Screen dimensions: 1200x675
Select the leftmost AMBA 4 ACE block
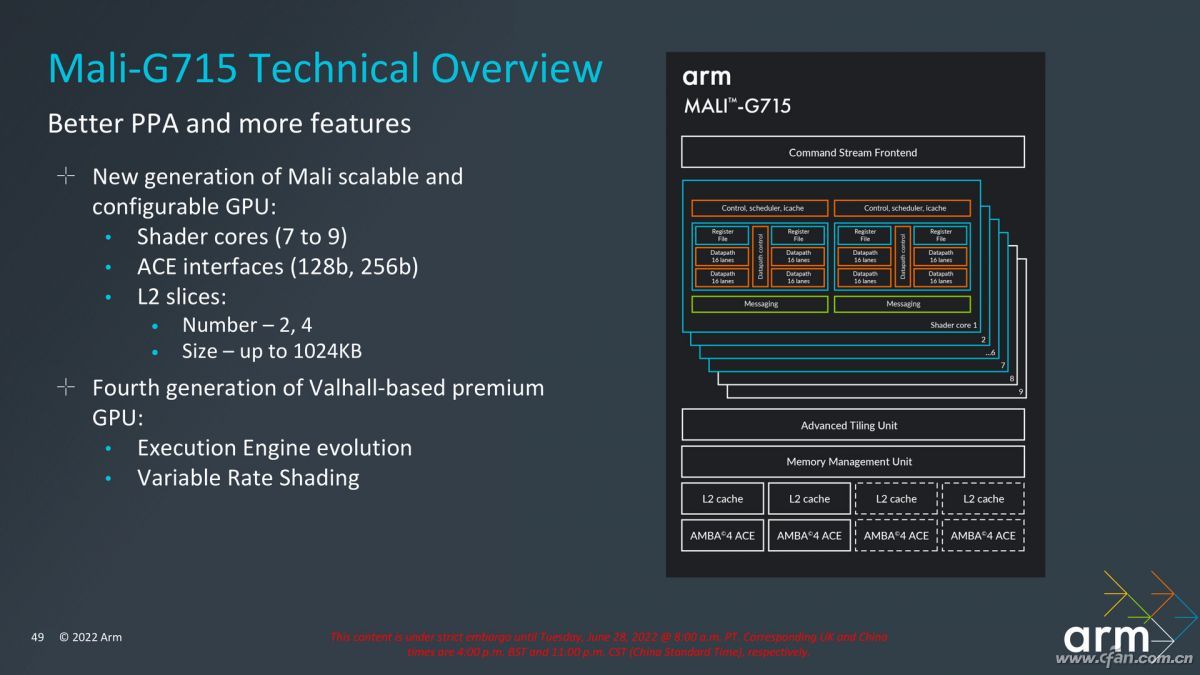point(722,535)
